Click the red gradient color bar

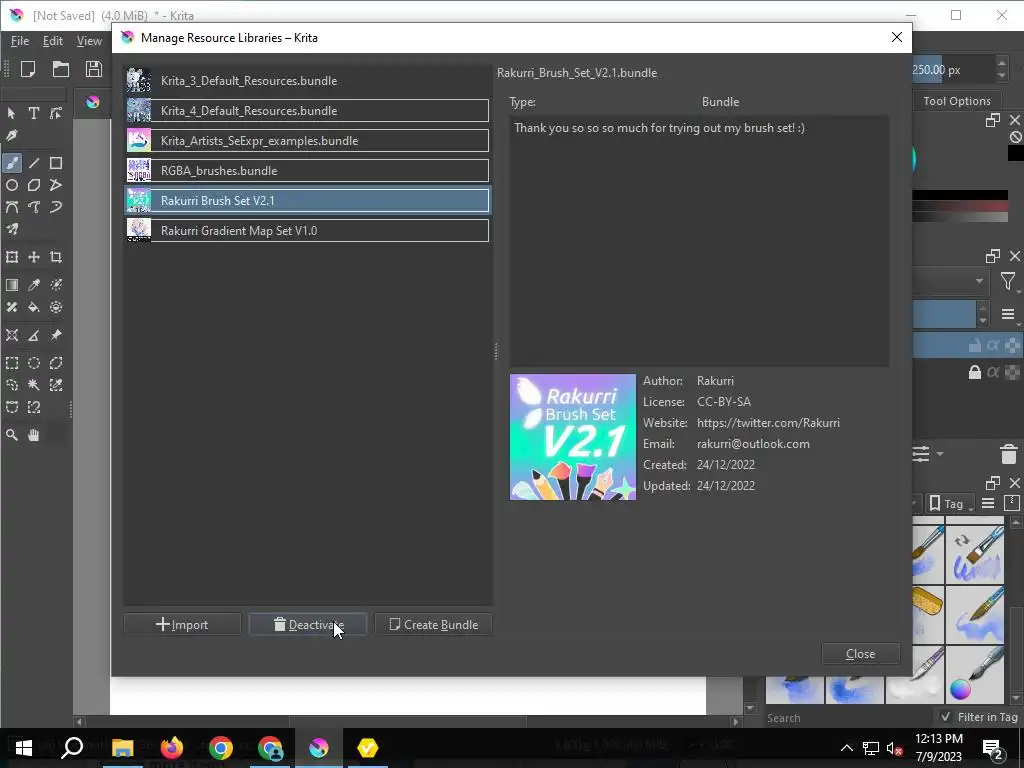(960, 206)
